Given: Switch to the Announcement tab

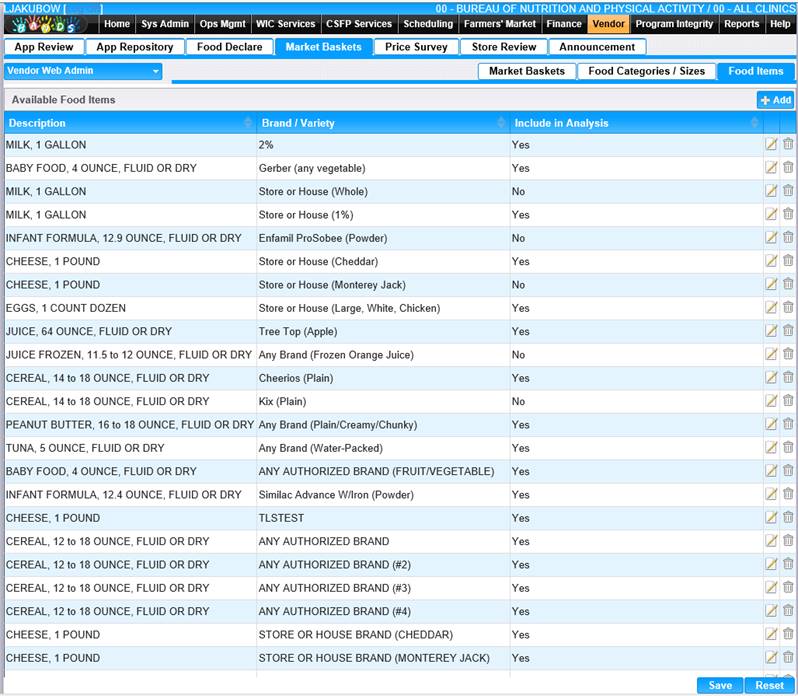Looking at the screenshot, I should pyautogui.click(x=597, y=47).
